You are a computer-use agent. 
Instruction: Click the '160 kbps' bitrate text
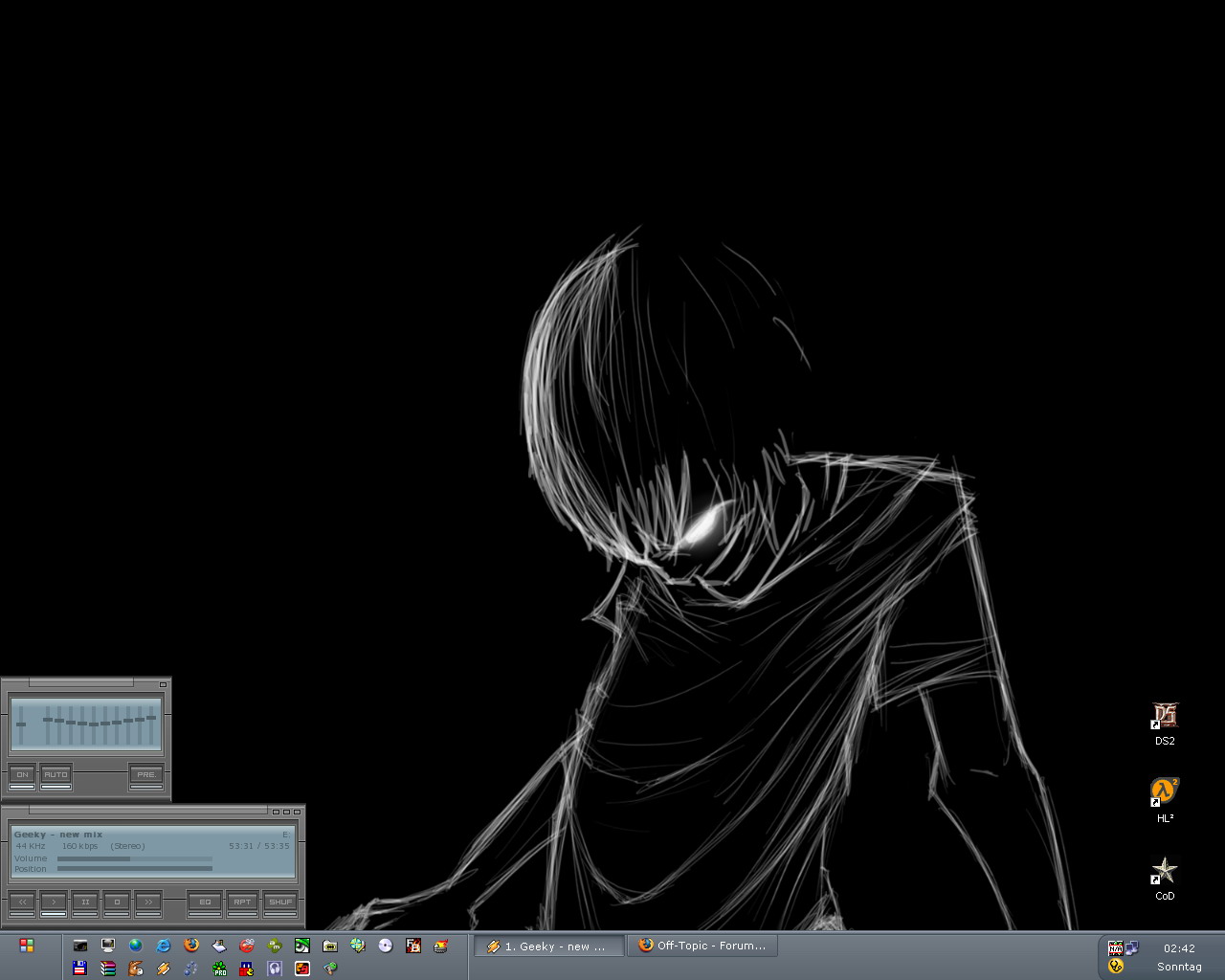79,846
